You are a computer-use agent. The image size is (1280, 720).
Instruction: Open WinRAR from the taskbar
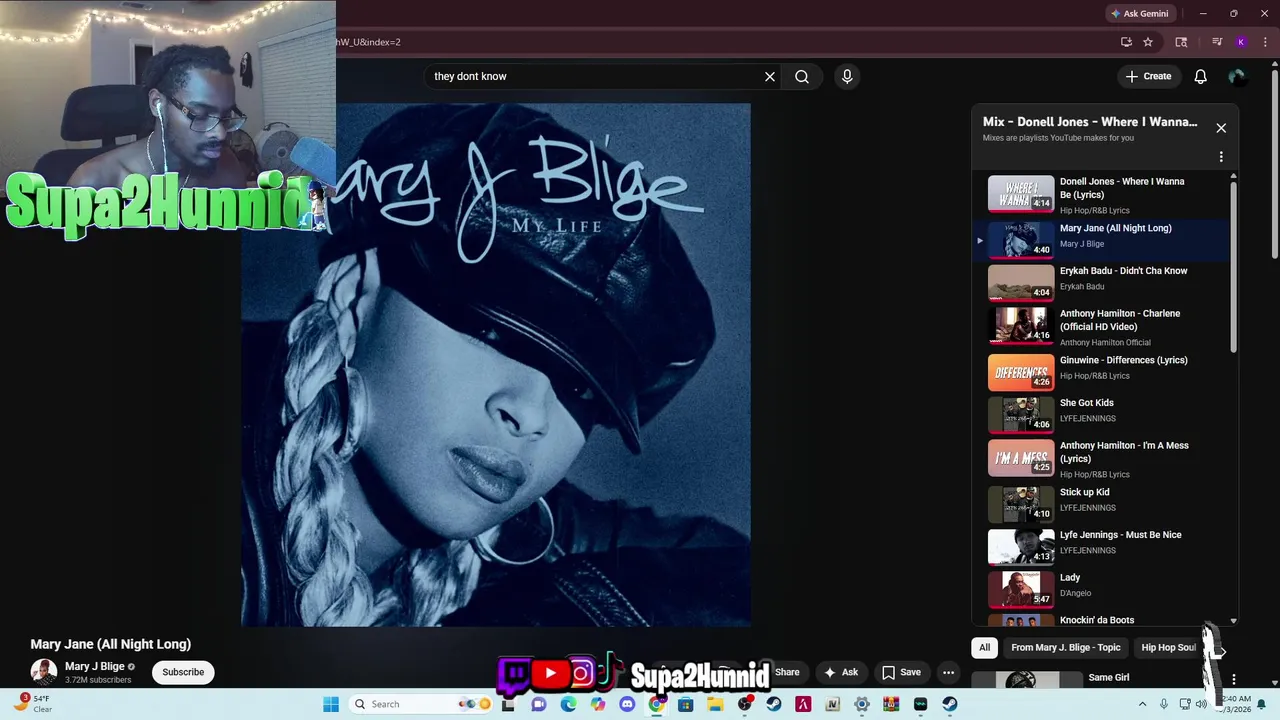click(890, 704)
